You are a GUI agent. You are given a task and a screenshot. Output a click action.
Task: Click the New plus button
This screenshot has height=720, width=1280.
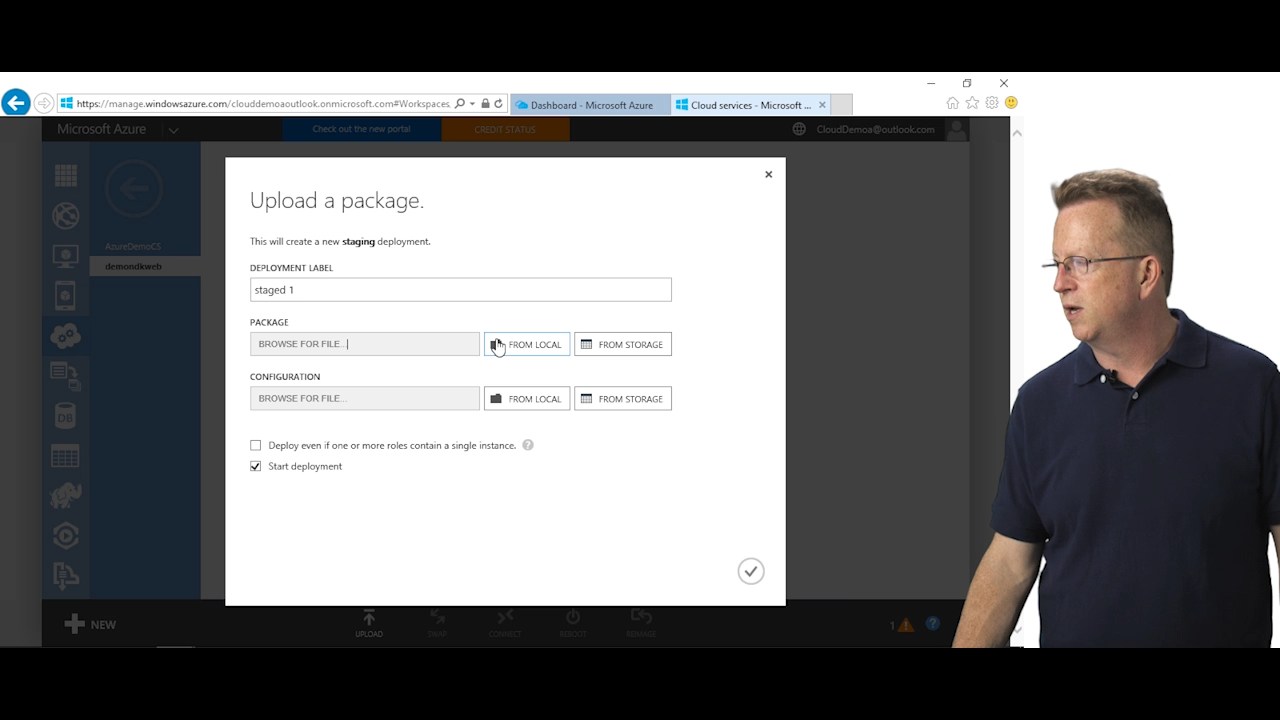tap(90, 624)
